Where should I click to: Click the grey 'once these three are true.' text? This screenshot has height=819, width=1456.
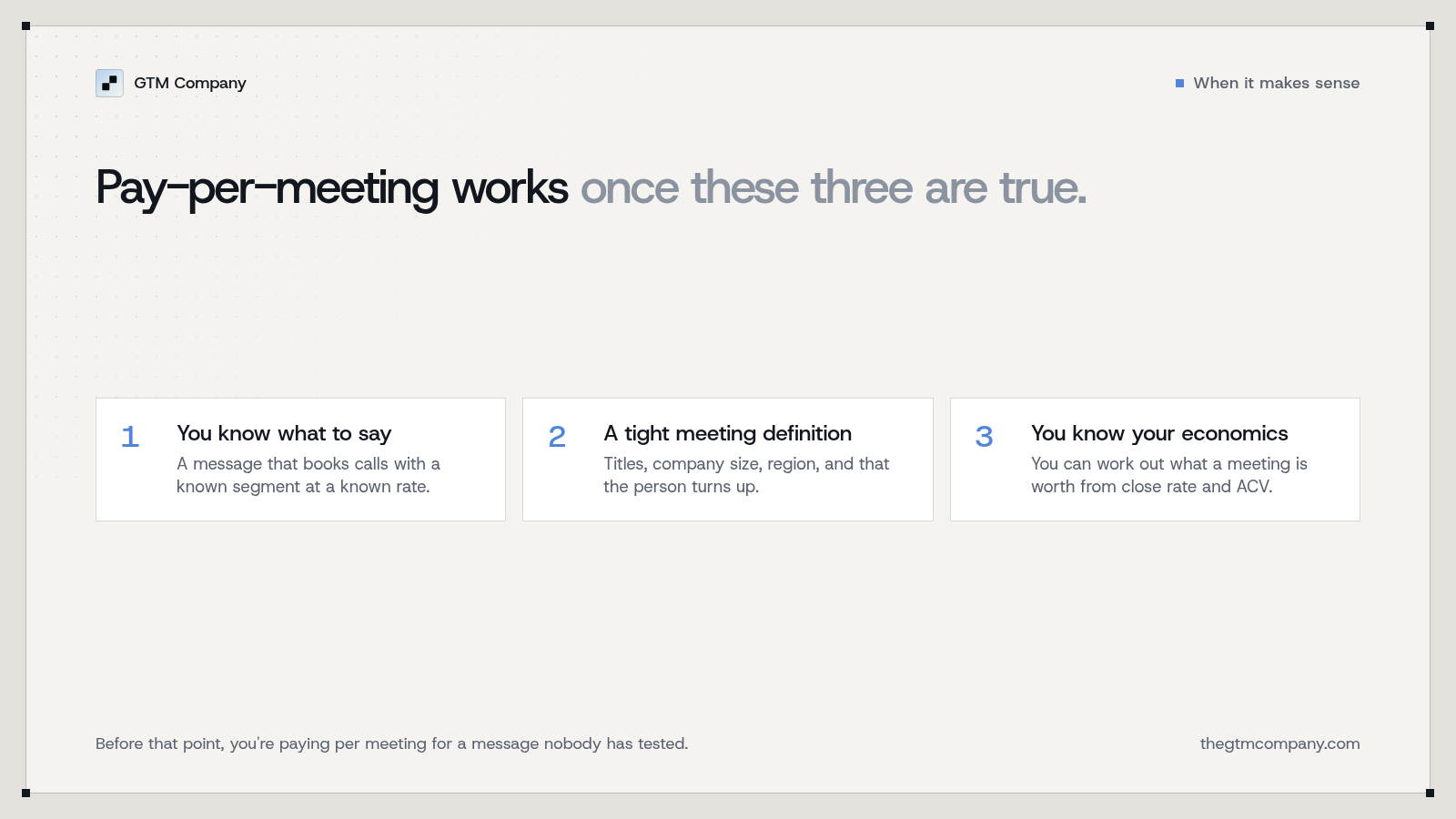(834, 188)
